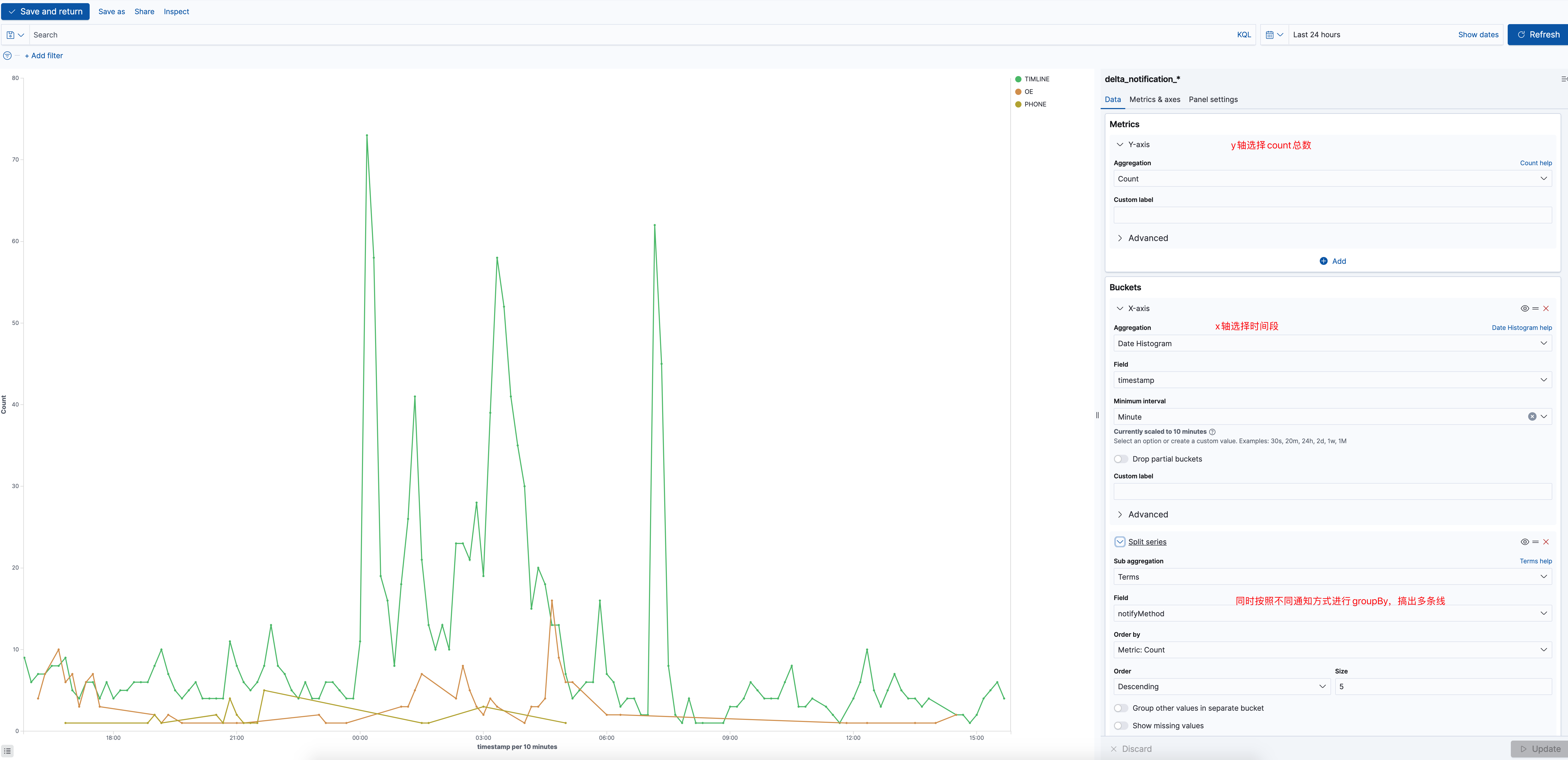The image size is (1568, 760).
Task: Click TIMLINE legend color dot
Action: (1018, 79)
